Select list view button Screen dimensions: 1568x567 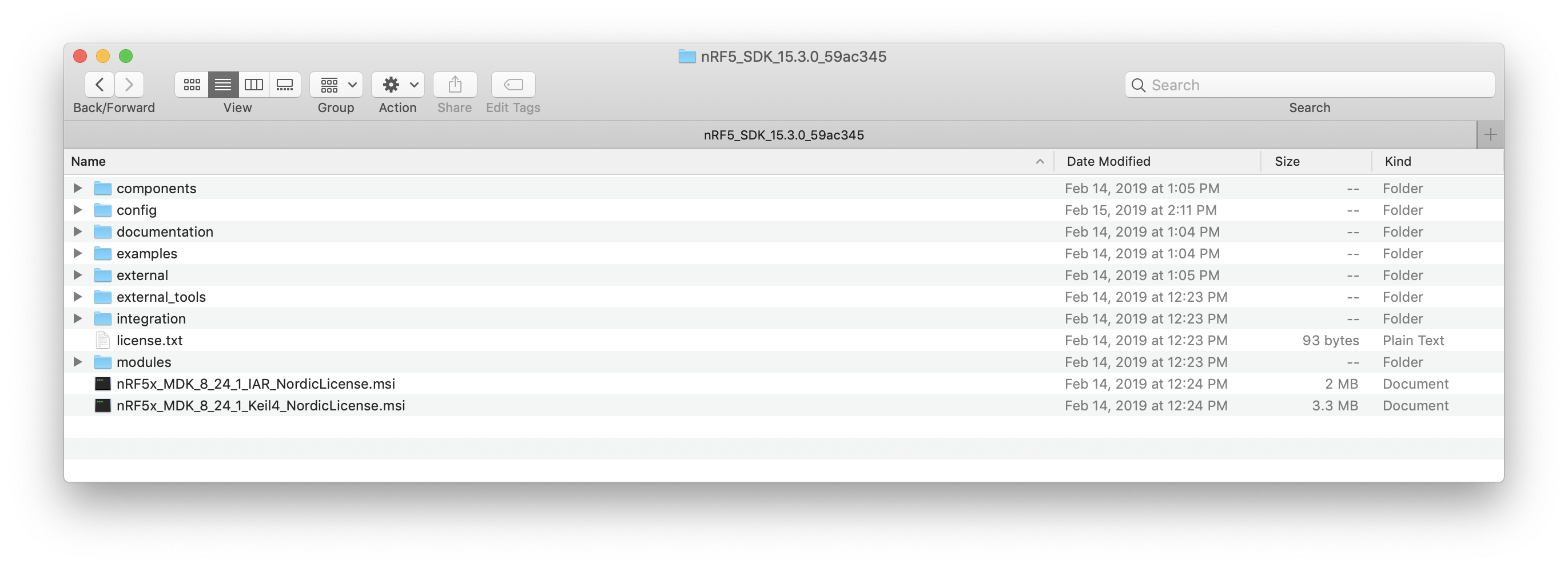point(223,85)
